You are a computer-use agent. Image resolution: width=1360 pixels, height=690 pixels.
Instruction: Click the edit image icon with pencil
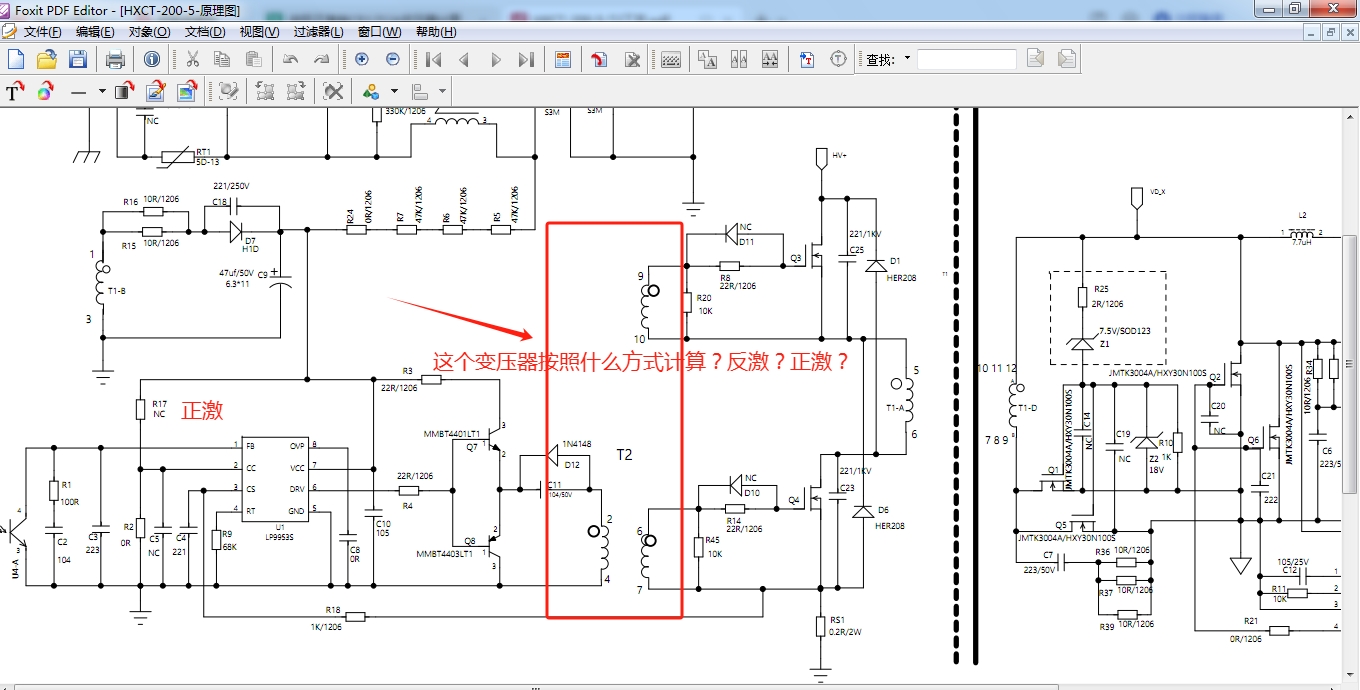tap(155, 92)
